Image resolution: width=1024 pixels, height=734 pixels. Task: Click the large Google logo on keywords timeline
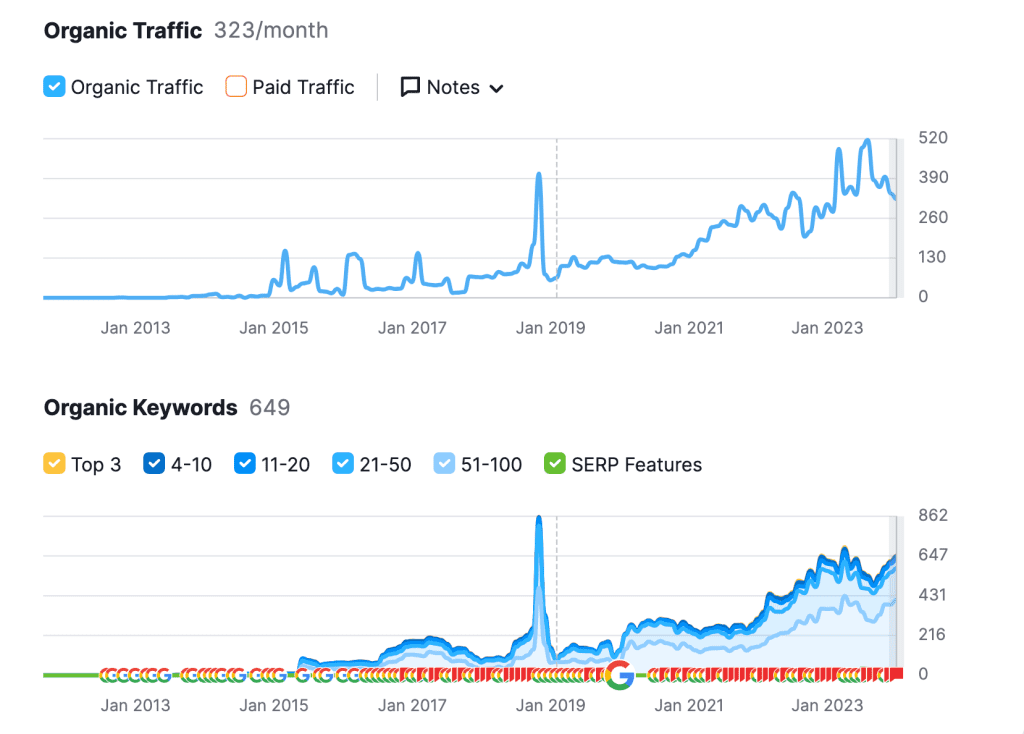[x=619, y=675]
